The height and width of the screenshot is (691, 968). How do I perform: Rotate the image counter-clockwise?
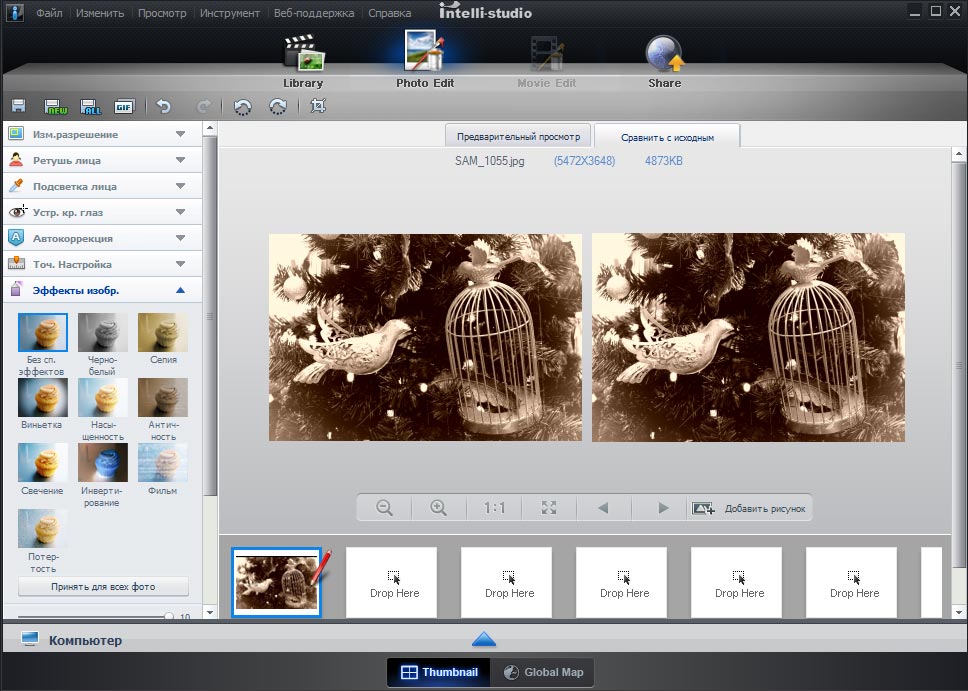point(242,106)
